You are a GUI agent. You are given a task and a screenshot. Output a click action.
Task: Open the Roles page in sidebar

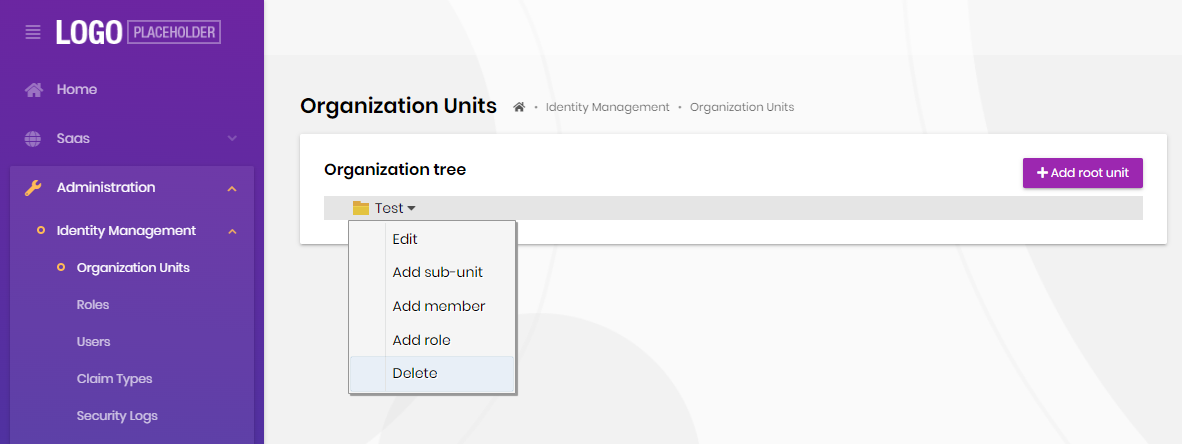point(93,304)
